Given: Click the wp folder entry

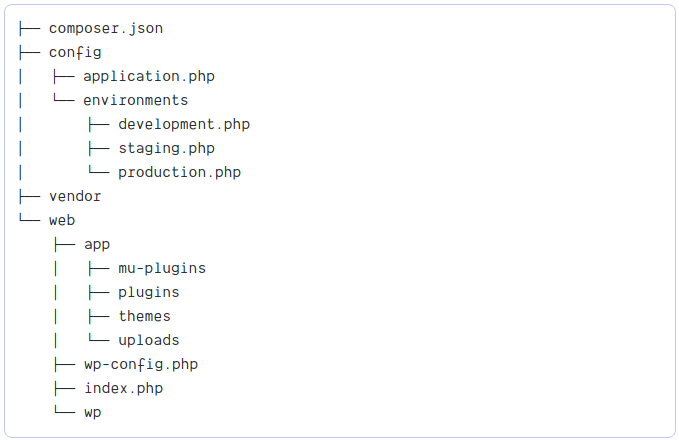Looking at the screenshot, I should click(x=93, y=413).
